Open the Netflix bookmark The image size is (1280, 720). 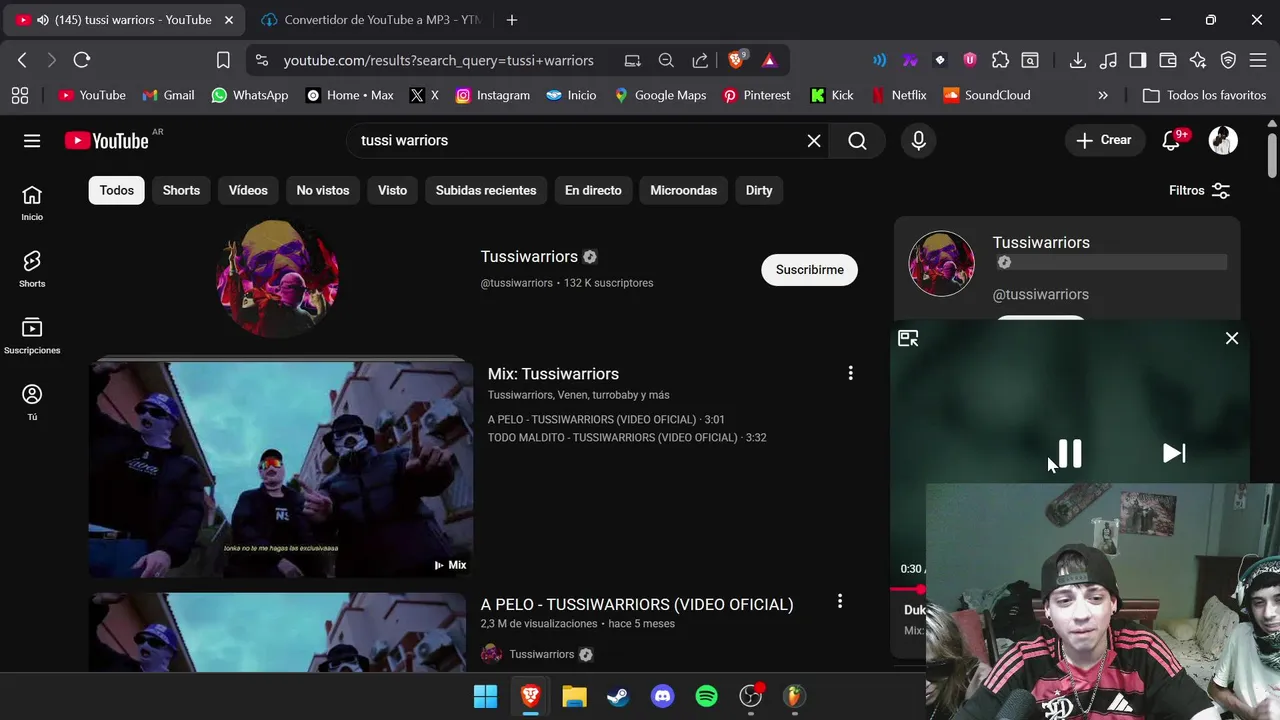click(899, 95)
